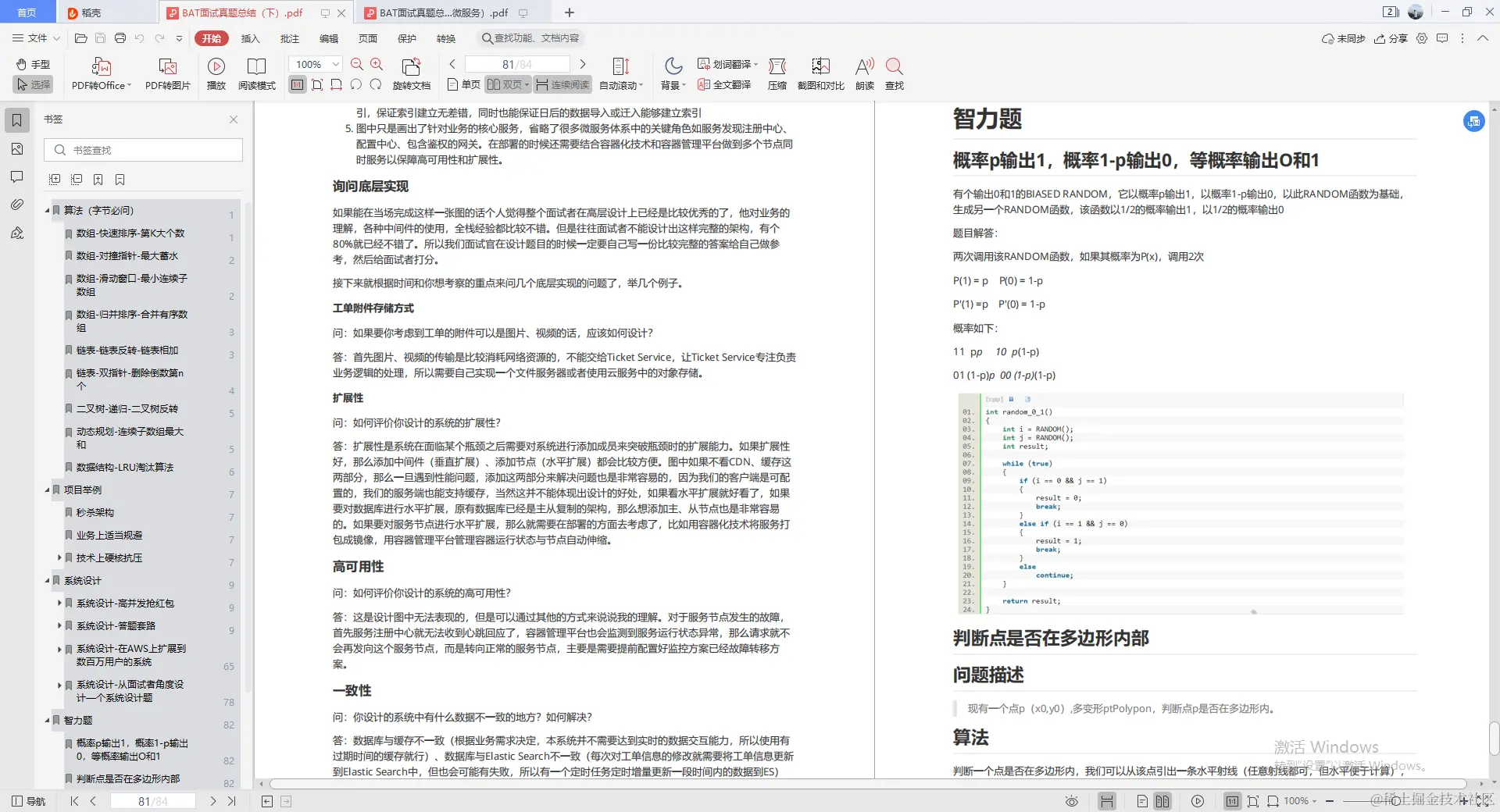Switch to BAT面试真题总…(微服务).pdf tab
This screenshot has height=812, width=1500.
point(444,12)
